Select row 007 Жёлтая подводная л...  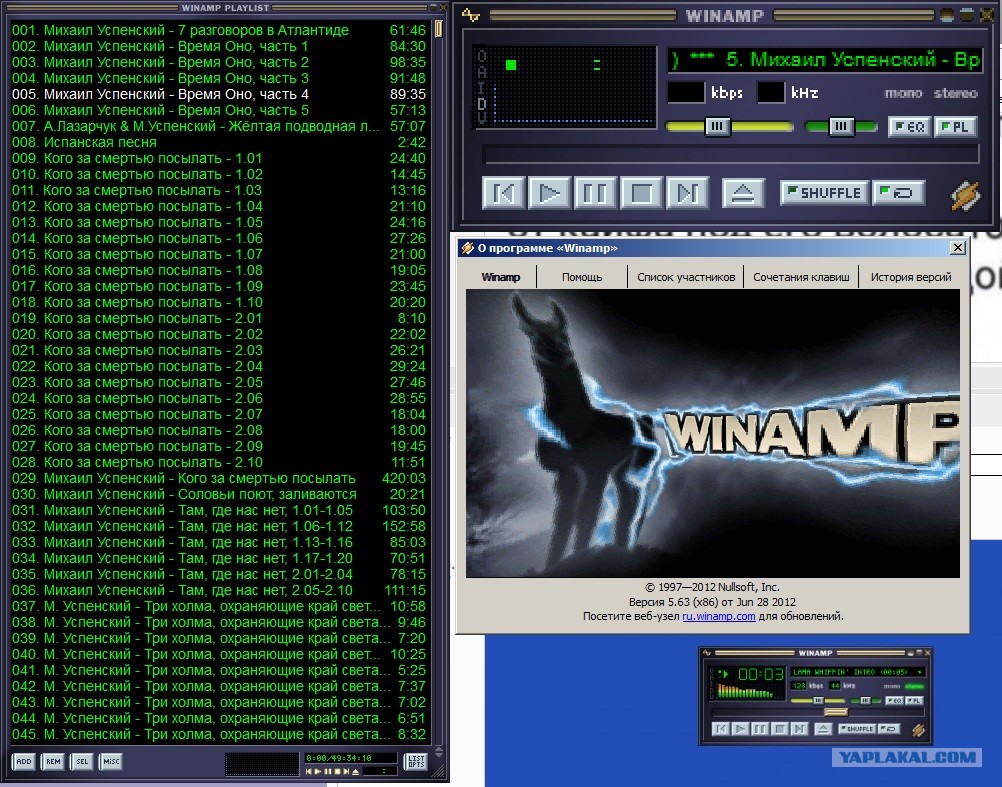click(x=219, y=126)
